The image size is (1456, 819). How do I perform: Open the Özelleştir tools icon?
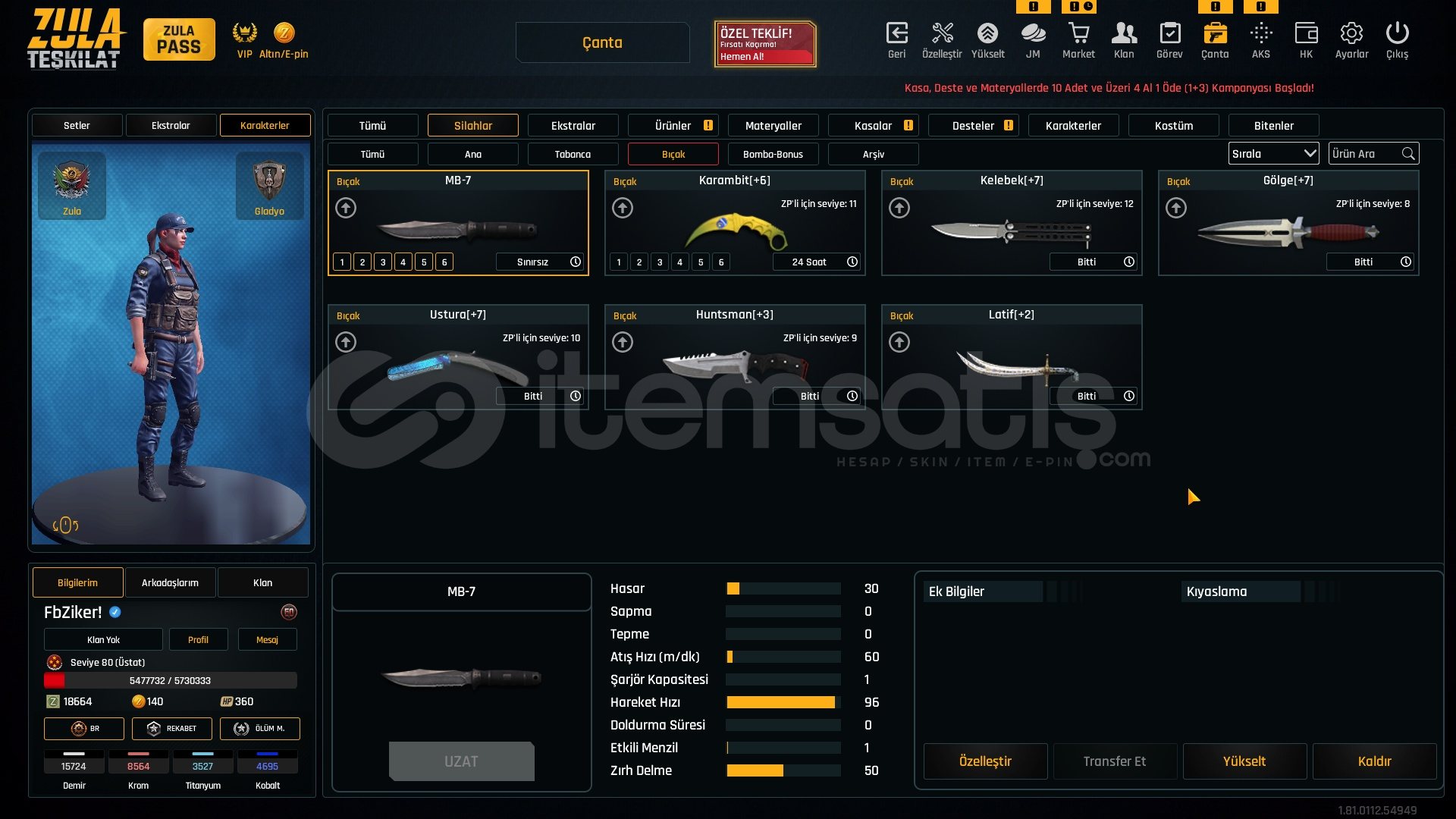pos(942,34)
